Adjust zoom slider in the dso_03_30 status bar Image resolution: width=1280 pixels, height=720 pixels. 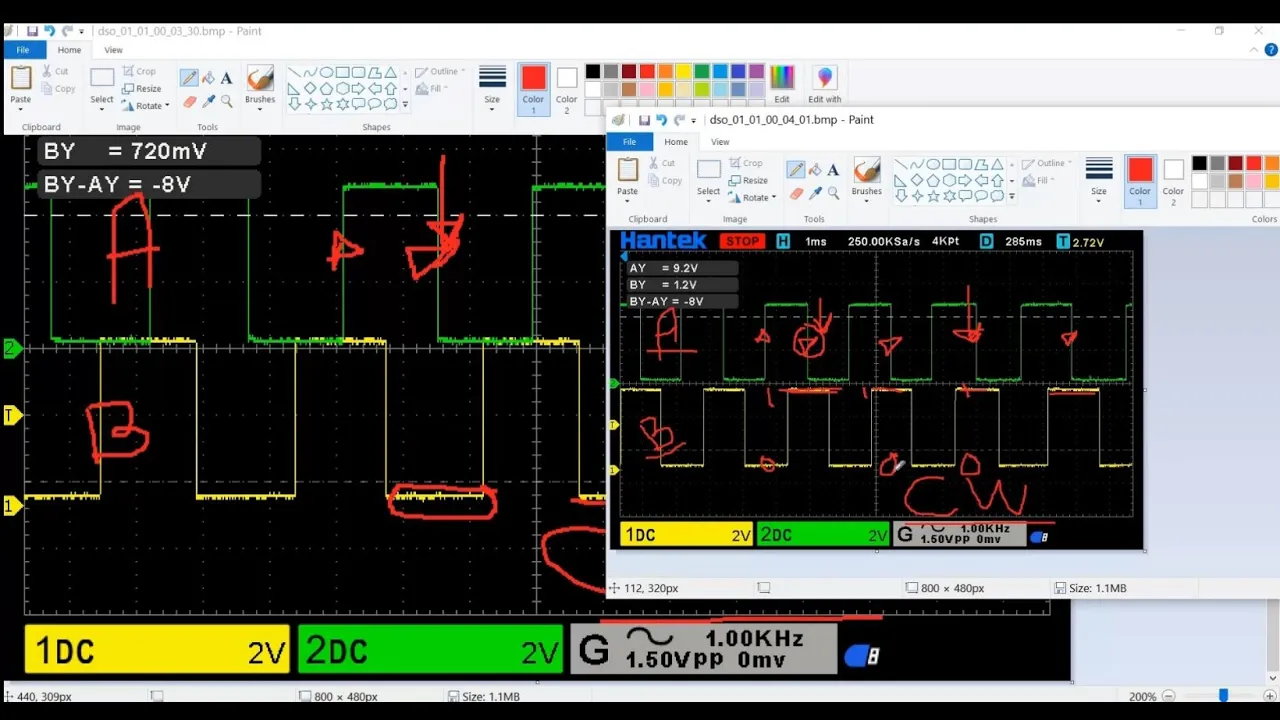[x=1222, y=696]
